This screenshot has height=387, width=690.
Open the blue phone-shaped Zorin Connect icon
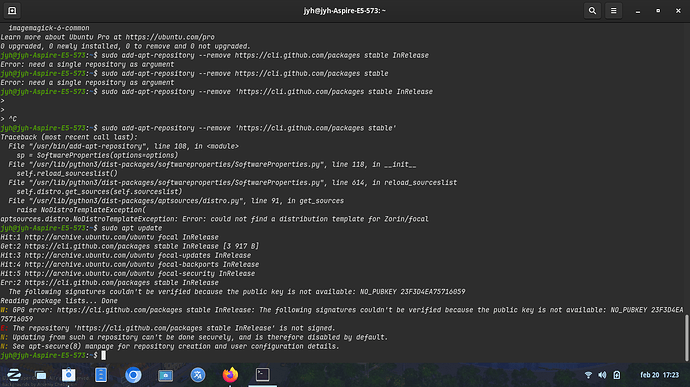coord(101,375)
